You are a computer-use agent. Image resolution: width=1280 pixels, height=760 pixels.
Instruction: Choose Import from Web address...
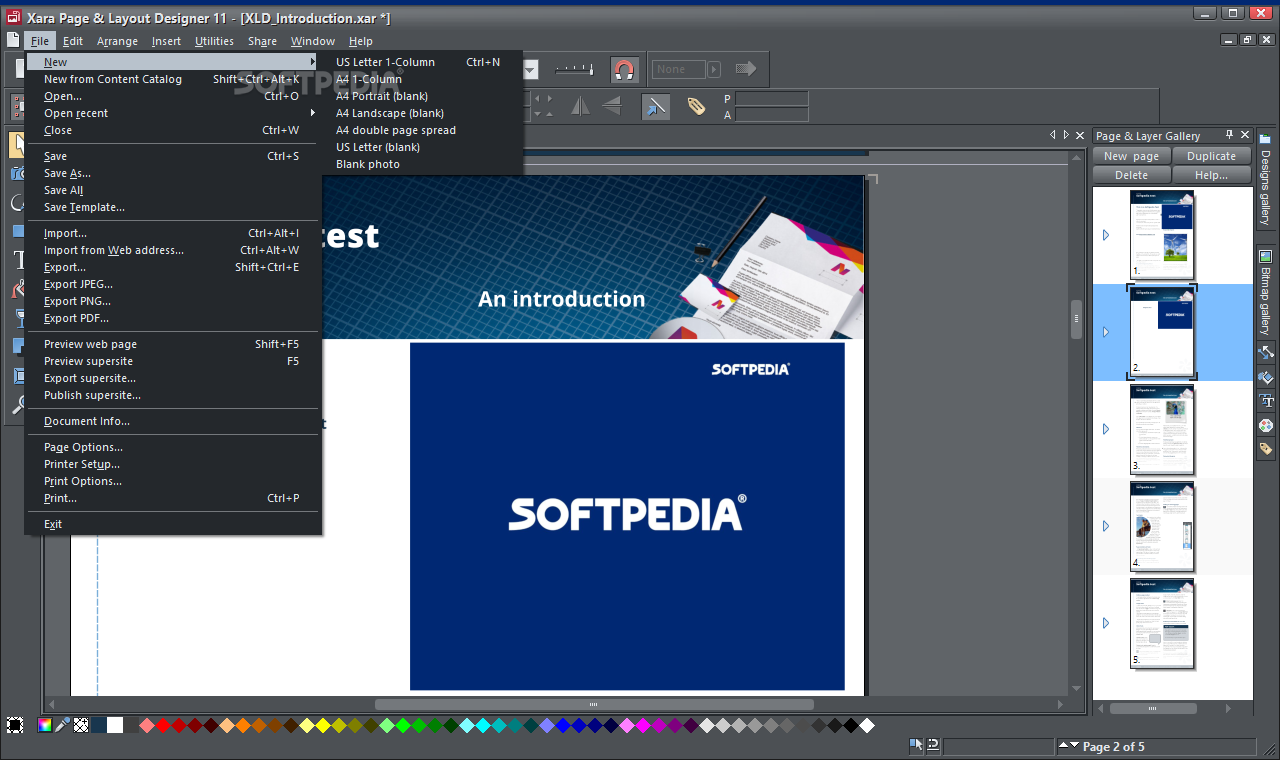(173, 250)
